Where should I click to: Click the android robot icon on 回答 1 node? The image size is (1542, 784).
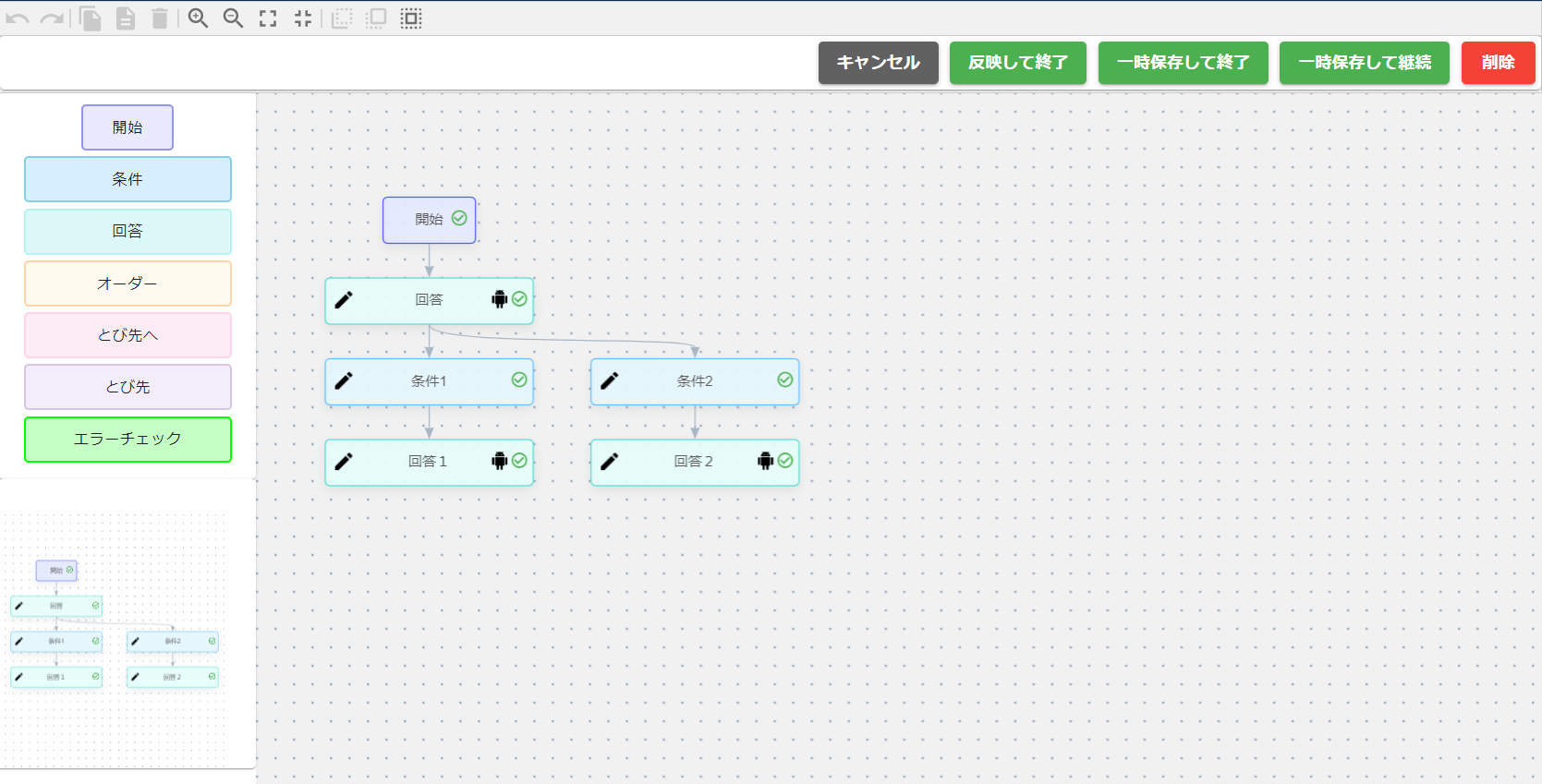[500, 461]
